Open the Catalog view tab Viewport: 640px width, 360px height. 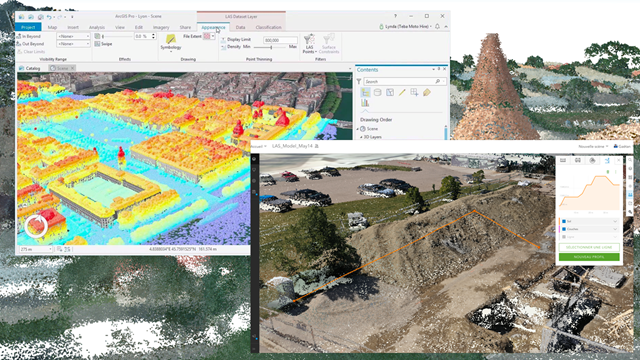coord(30,68)
